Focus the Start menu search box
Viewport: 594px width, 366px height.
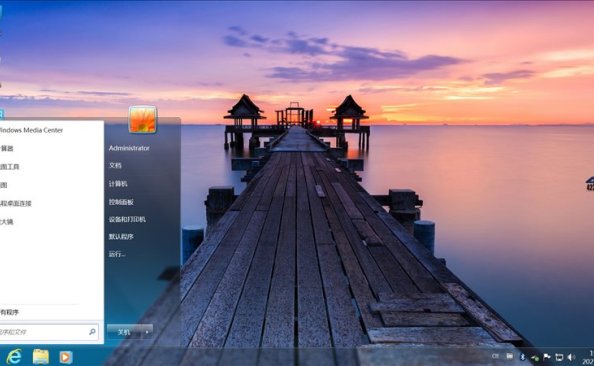(49, 332)
